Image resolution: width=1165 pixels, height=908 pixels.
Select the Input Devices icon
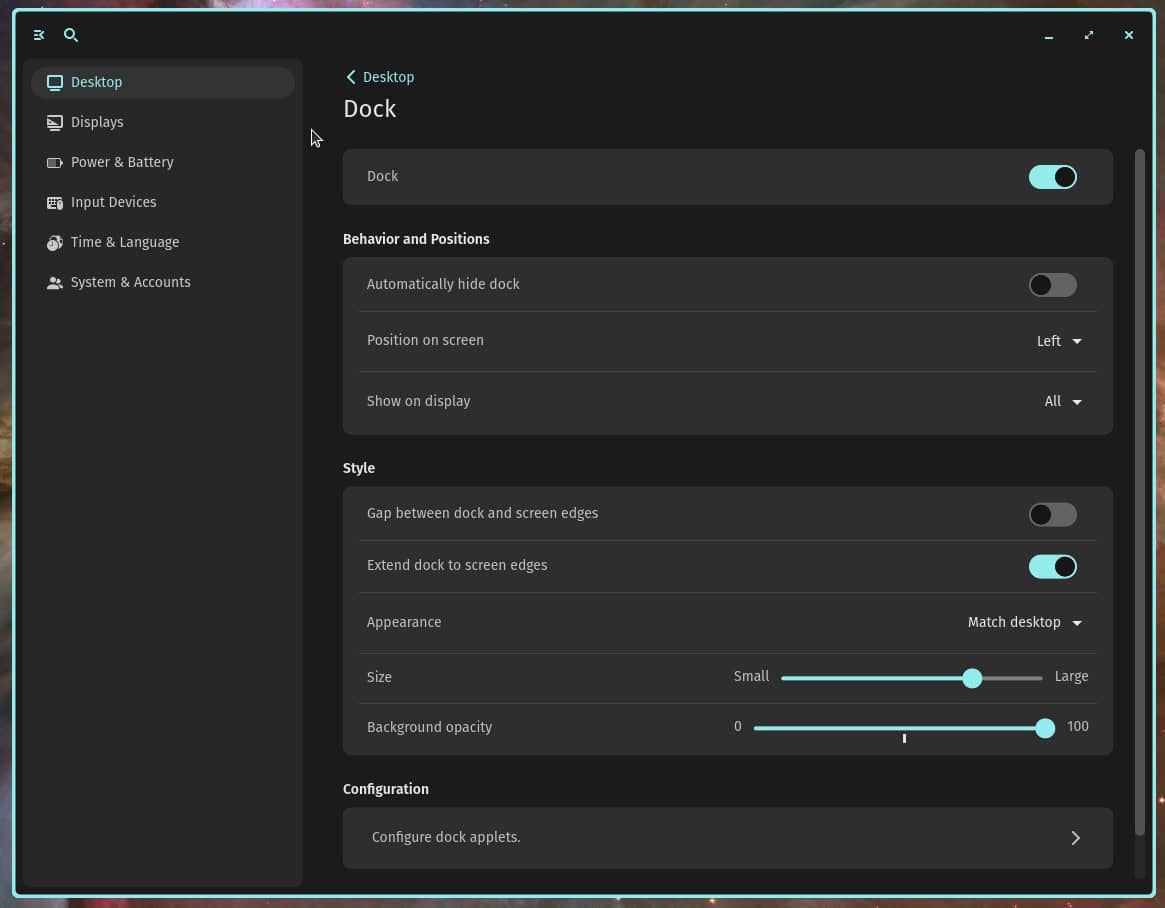pyautogui.click(x=54, y=202)
